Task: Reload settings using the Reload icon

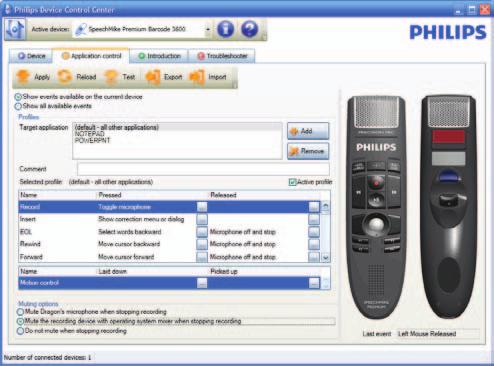Action: click(65, 77)
